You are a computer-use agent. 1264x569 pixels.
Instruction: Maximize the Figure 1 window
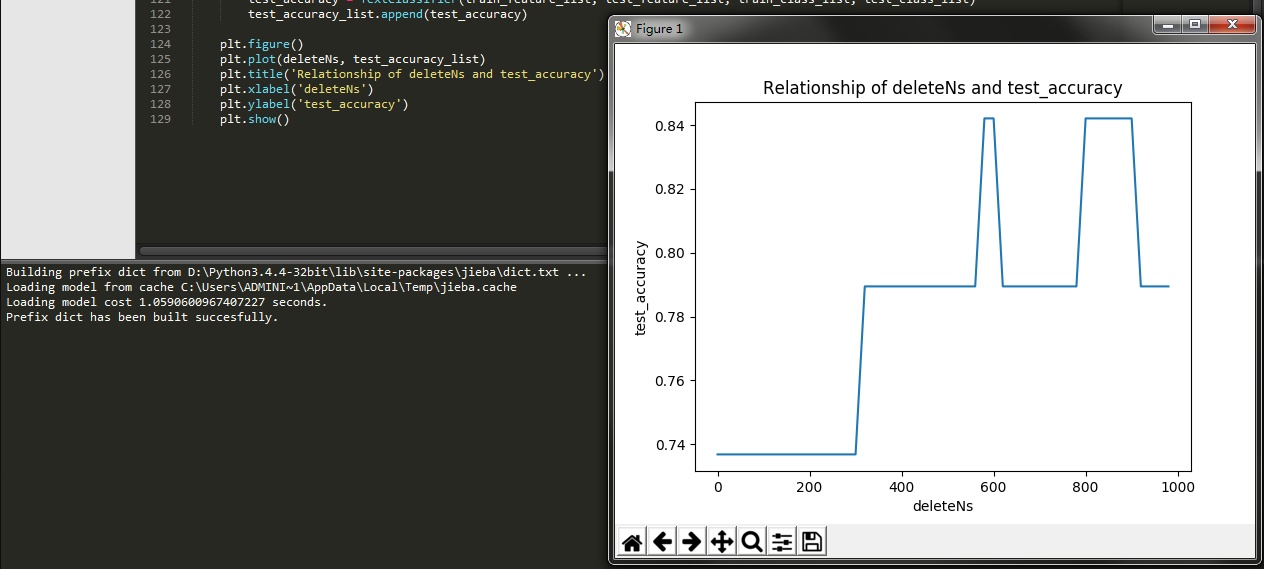pyautogui.click(x=1193, y=25)
